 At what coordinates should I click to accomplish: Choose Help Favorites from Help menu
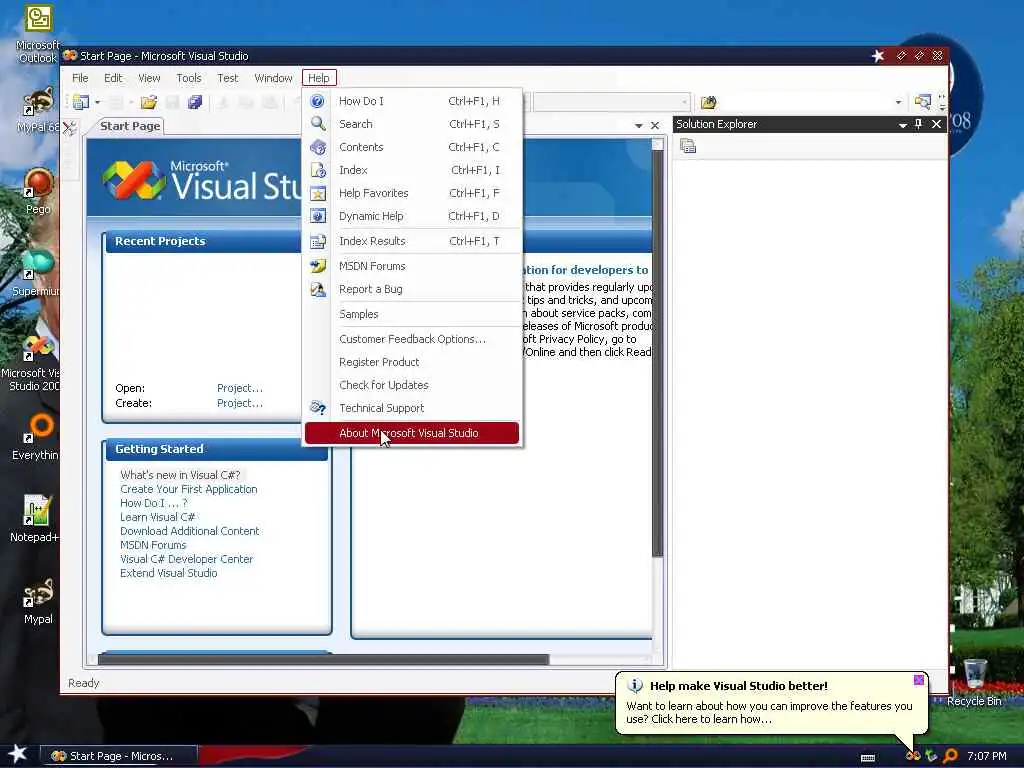point(412,193)
